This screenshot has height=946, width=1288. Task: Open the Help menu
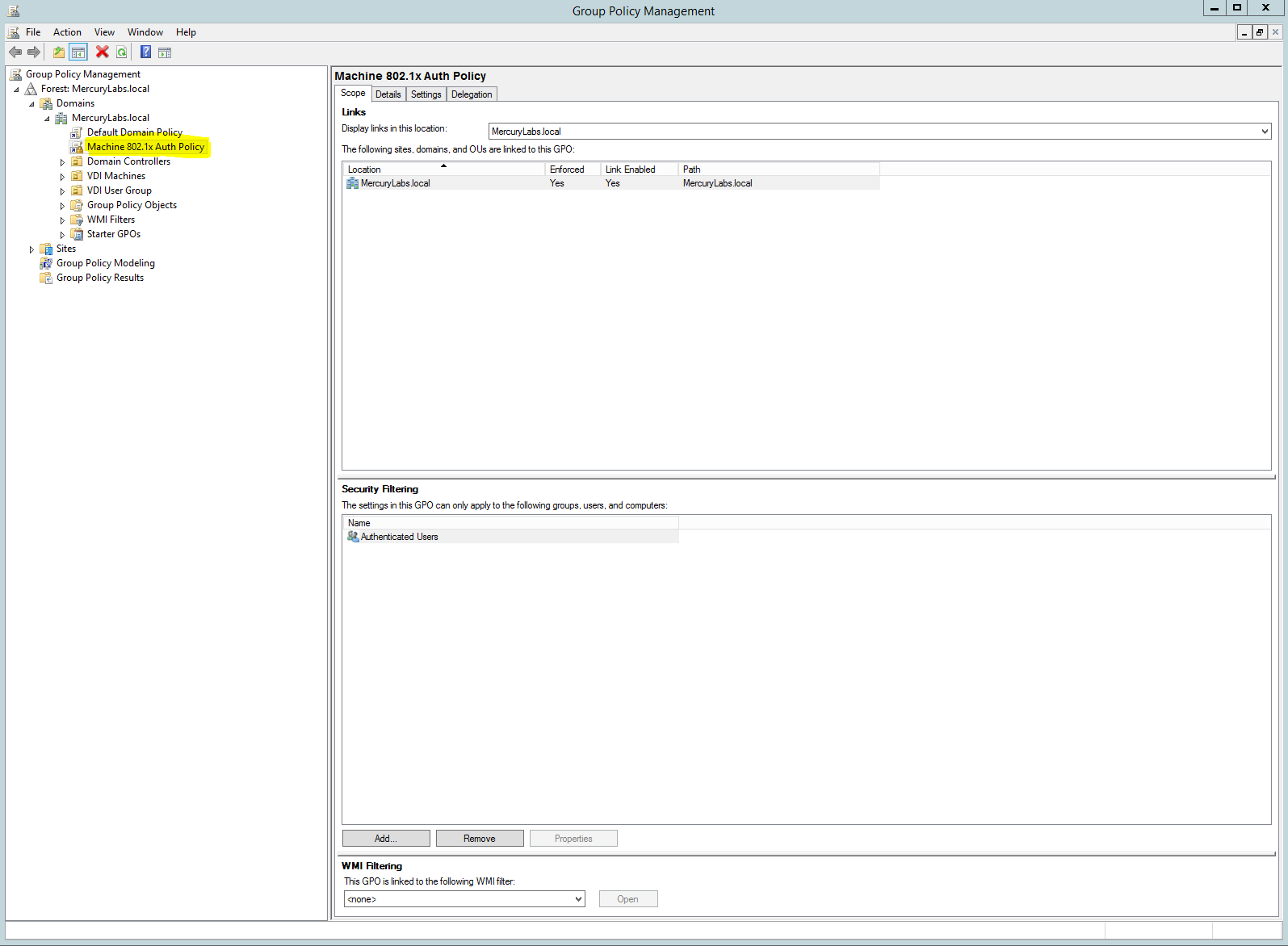(186, 32)
